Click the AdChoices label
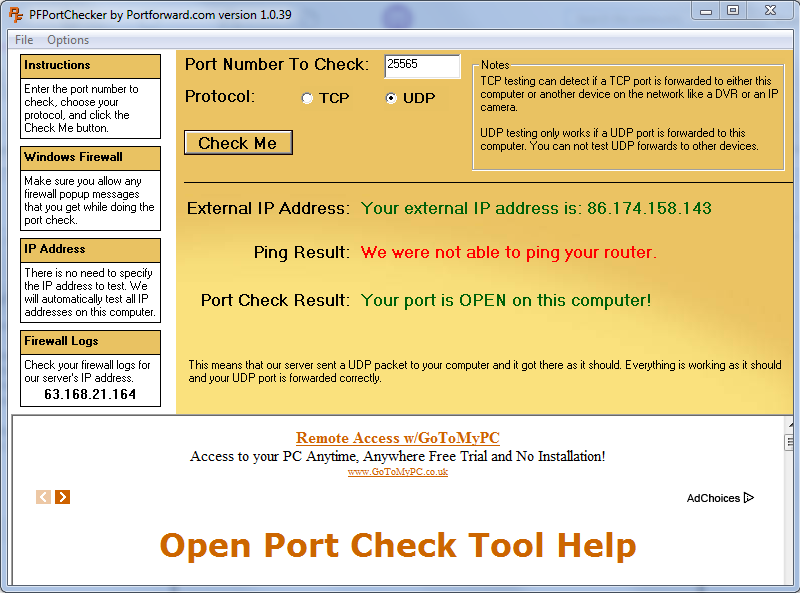The width and height of the screenshot is (800, 593). click(713, 498)
